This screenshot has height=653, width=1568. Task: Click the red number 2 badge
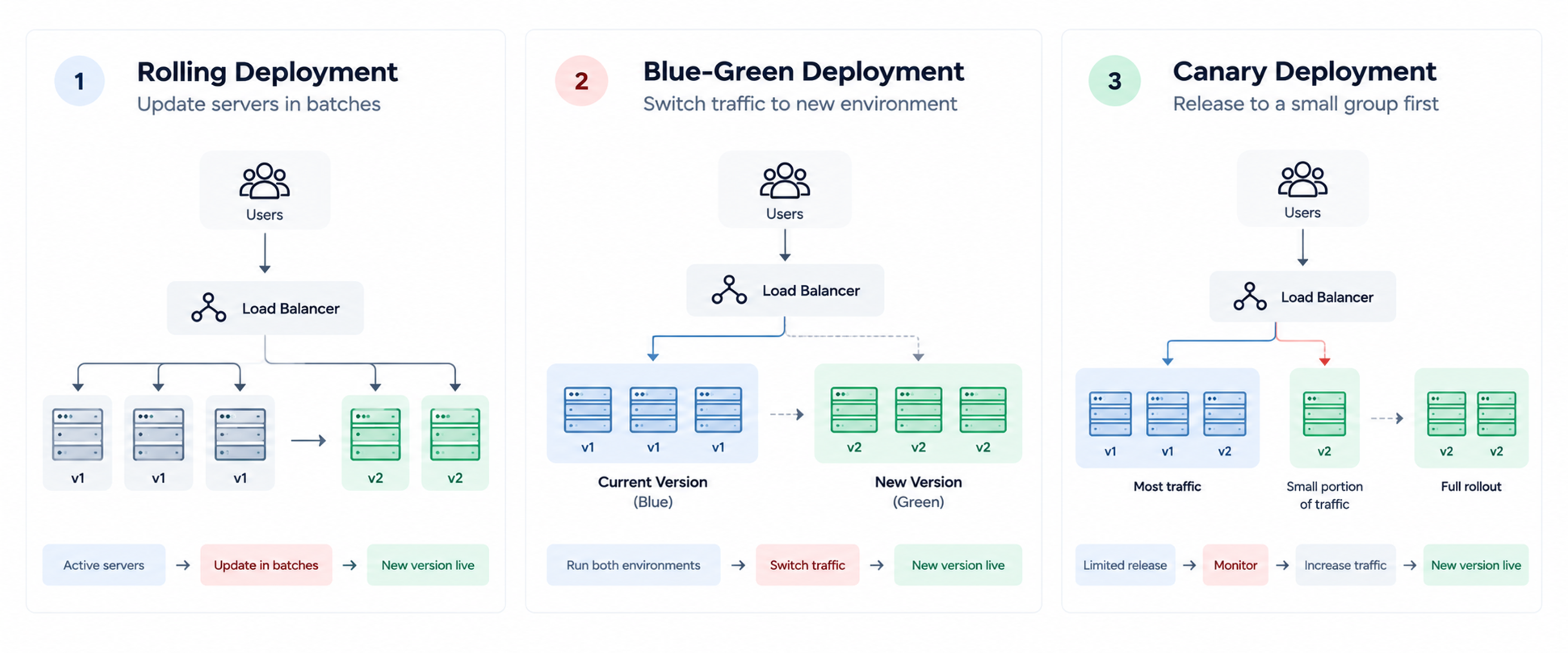click(x=581, y=80)
